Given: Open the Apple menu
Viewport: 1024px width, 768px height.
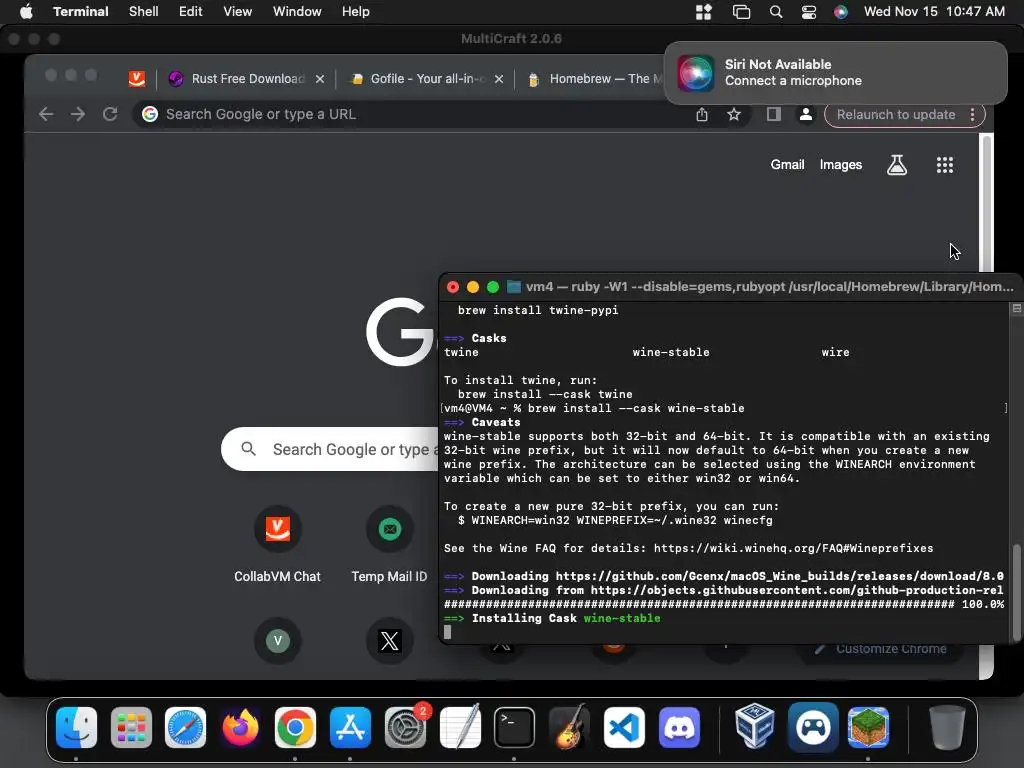Looking at the screenshot, I should click(x=26, y=12).
